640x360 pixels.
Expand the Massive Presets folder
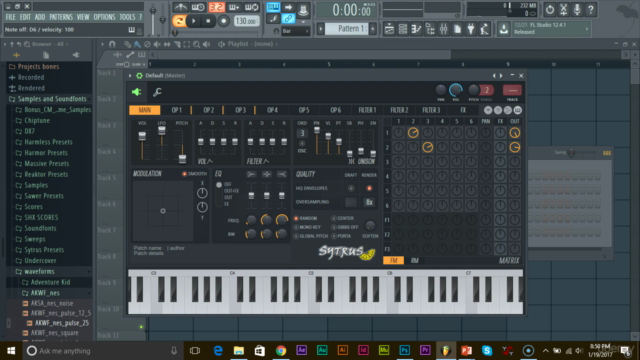coord(47,163)
